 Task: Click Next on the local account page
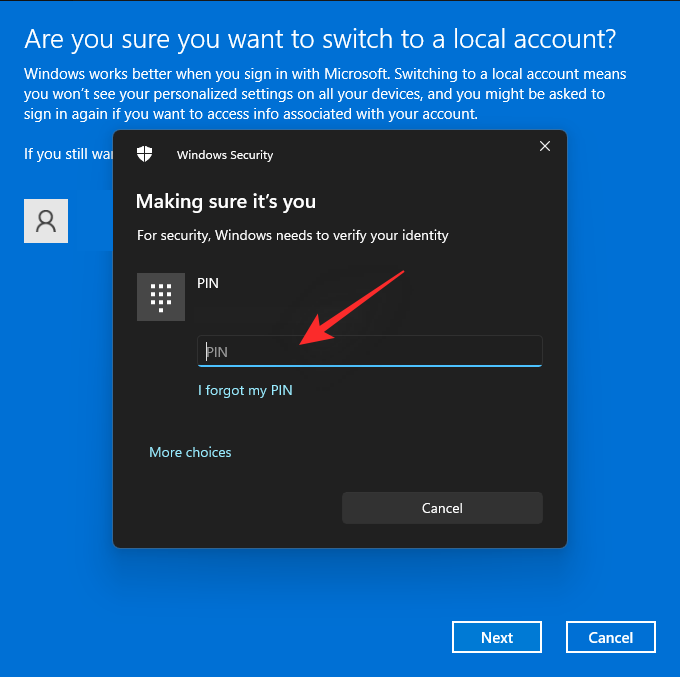pos(497,637)
